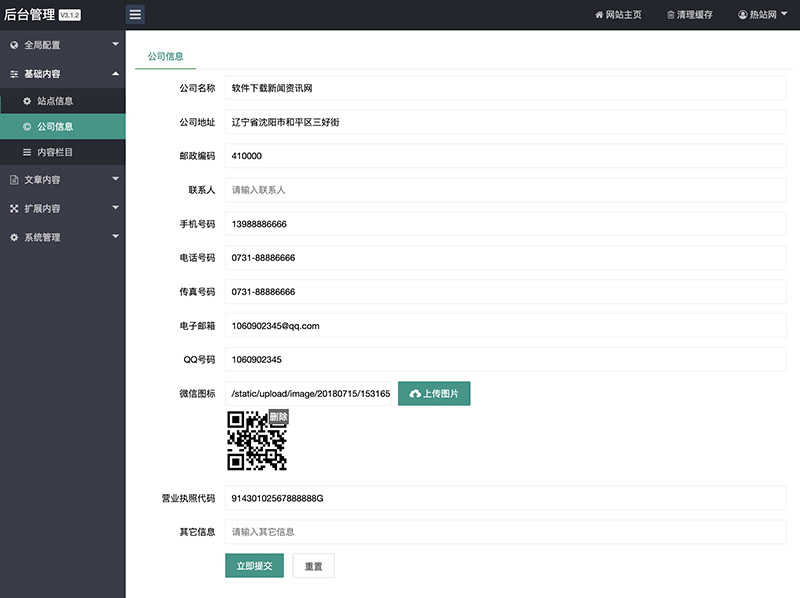The height and width of the screenshot is (598, 800).
Task: Click the WeChat QR code thumbnail
Action: point(257,441)
